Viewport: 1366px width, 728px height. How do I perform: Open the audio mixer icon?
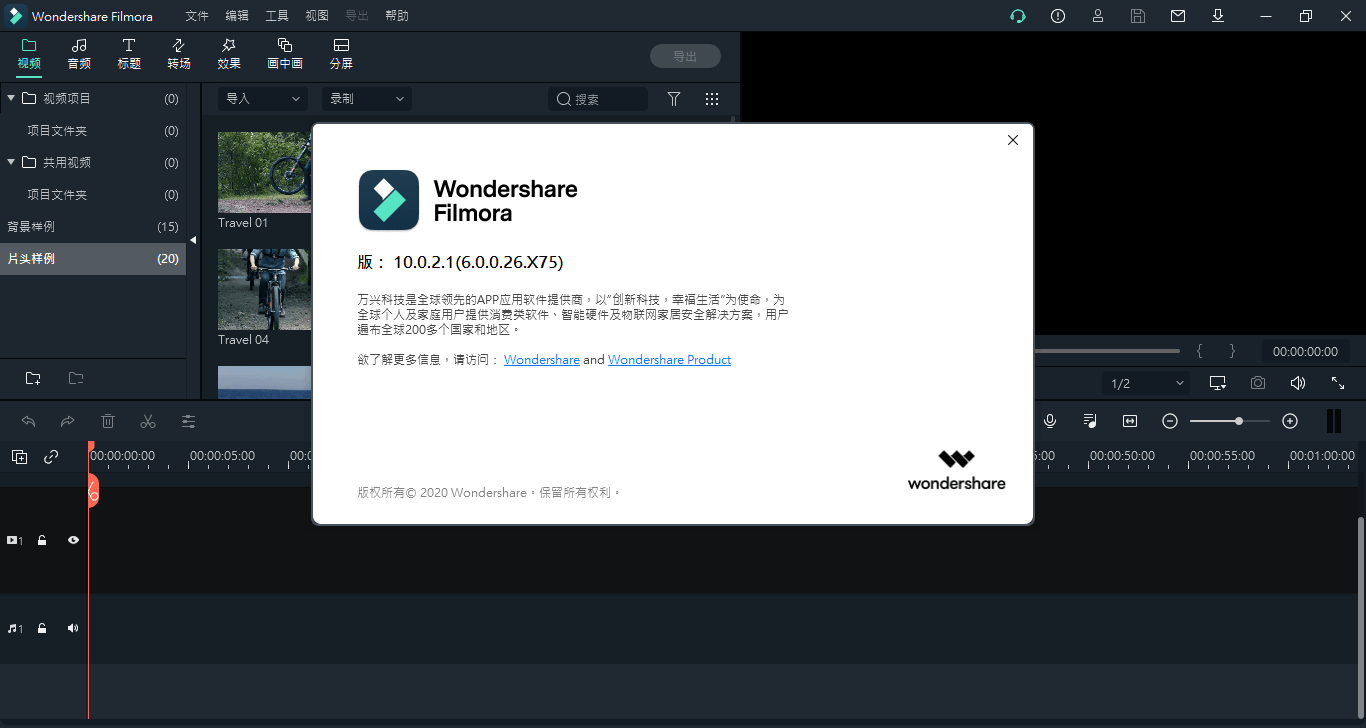point(1090,421)
